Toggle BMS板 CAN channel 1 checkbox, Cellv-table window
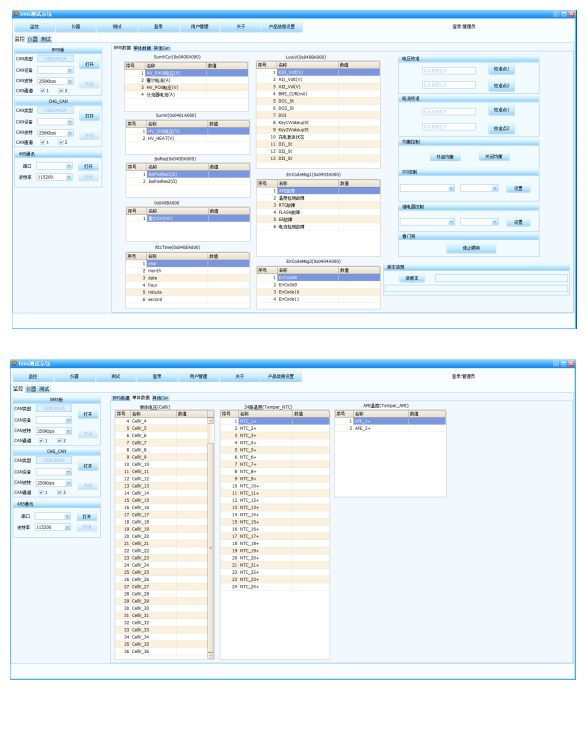 coord(41,441)
